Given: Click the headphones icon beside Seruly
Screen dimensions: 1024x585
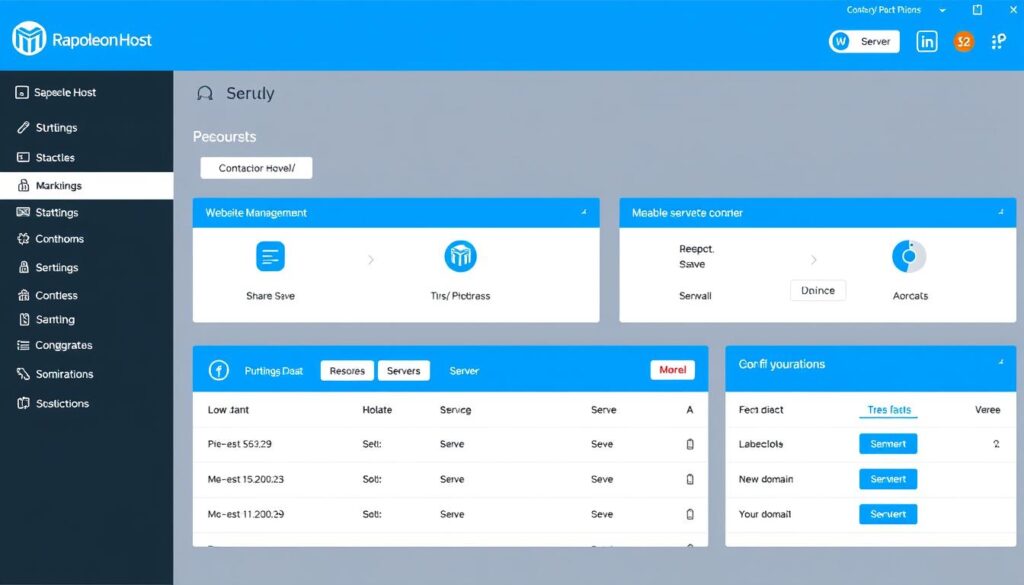Looking at the screenshot, I should (205, 94).
